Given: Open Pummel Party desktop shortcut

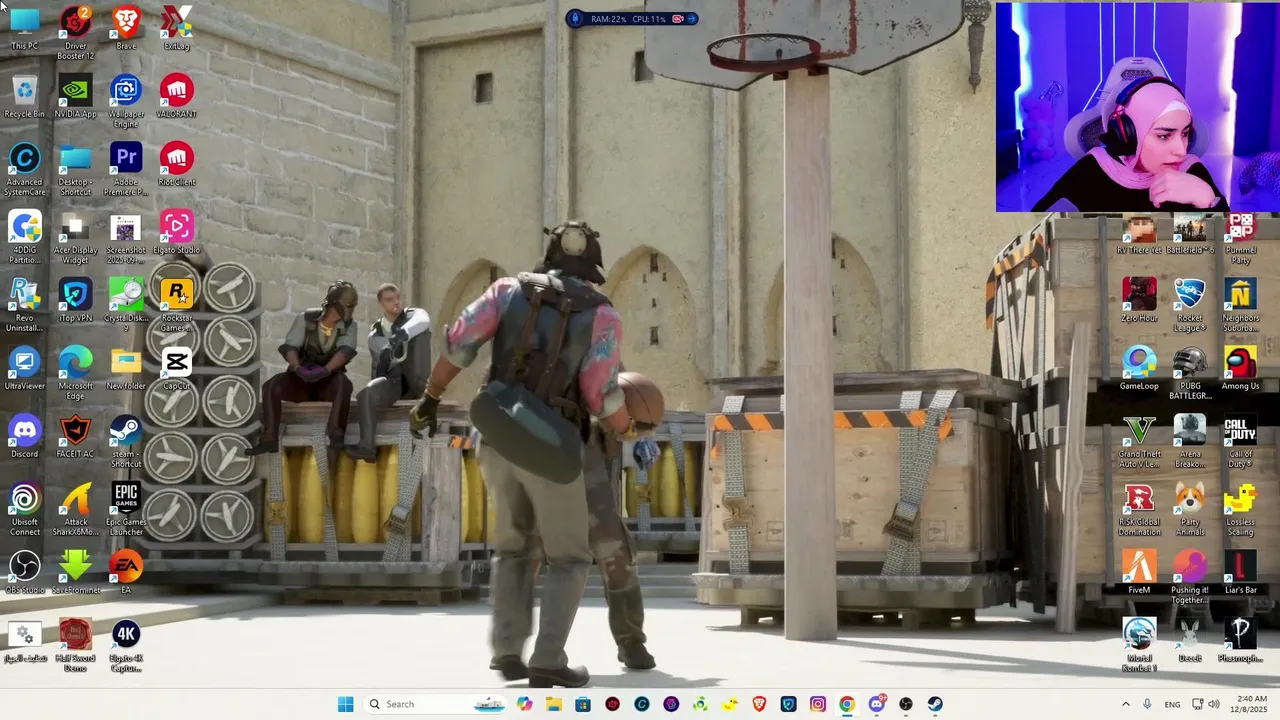Looking at the screenshot, I should coord(1240,240).
